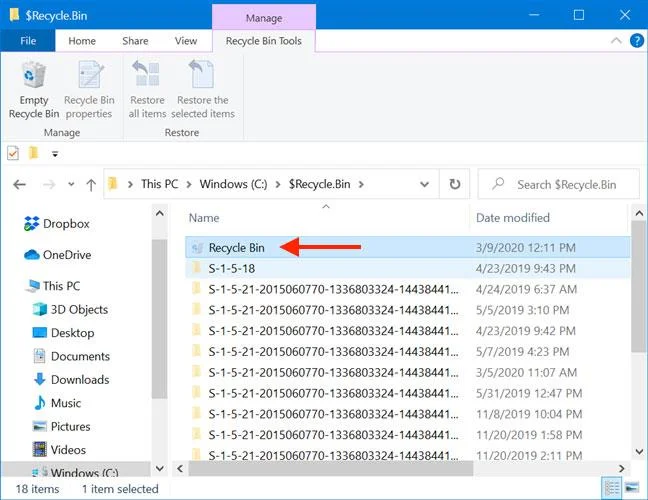This screenshot has height=500, width=648.
Task: Switch to the Home tab
Action: coord(82,40)
